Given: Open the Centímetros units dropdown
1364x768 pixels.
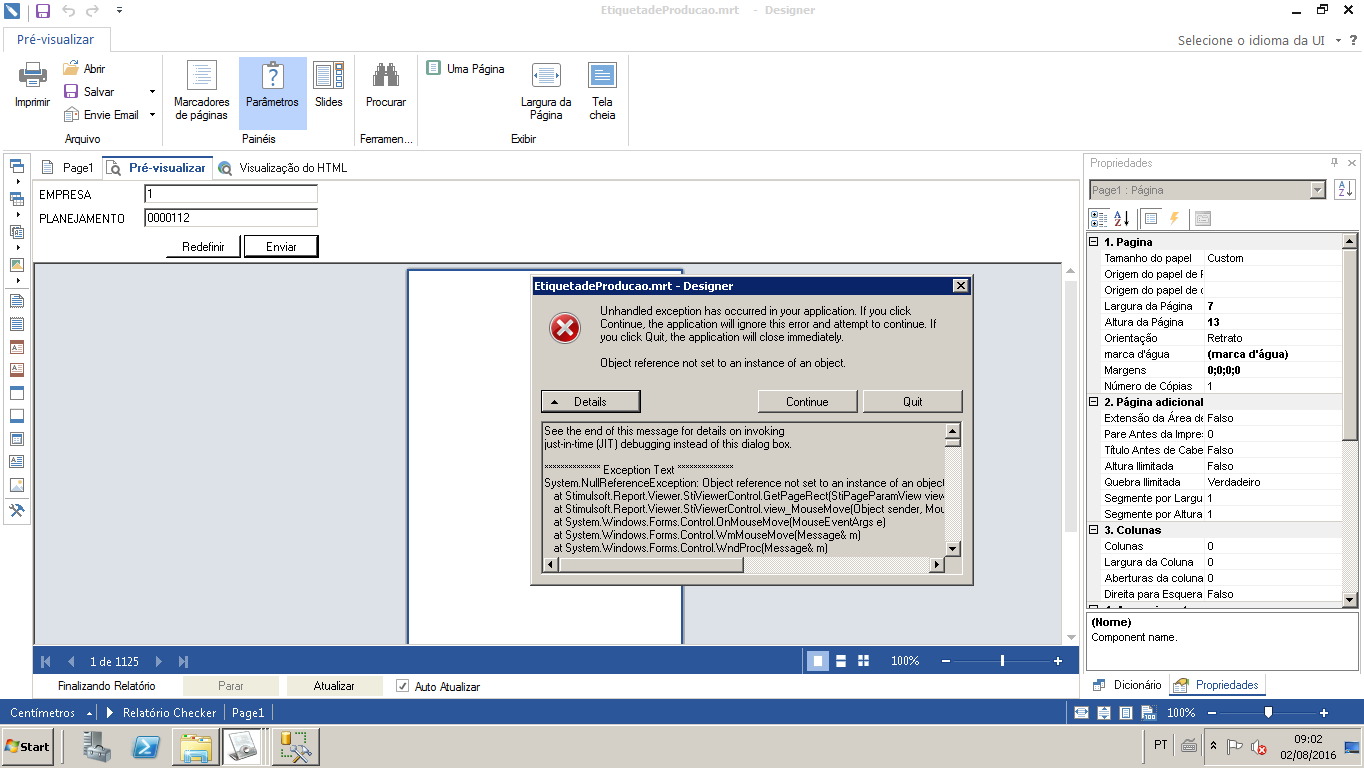Looking at the screenshot, I should coord(50,713).
